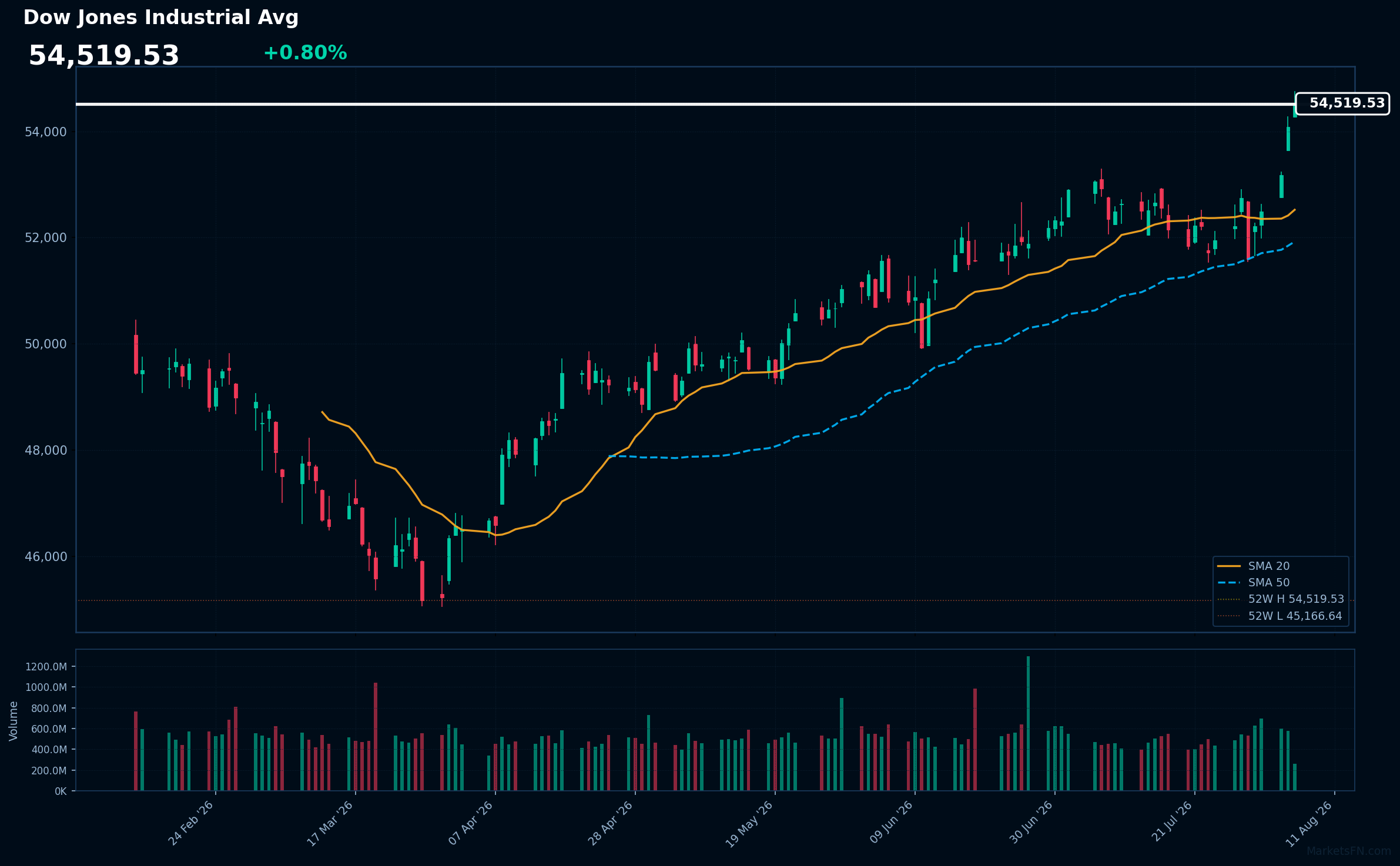Click the 54,000 price axis label
The width and height of the screenshot is (1400, 866).
coord(46,132)
